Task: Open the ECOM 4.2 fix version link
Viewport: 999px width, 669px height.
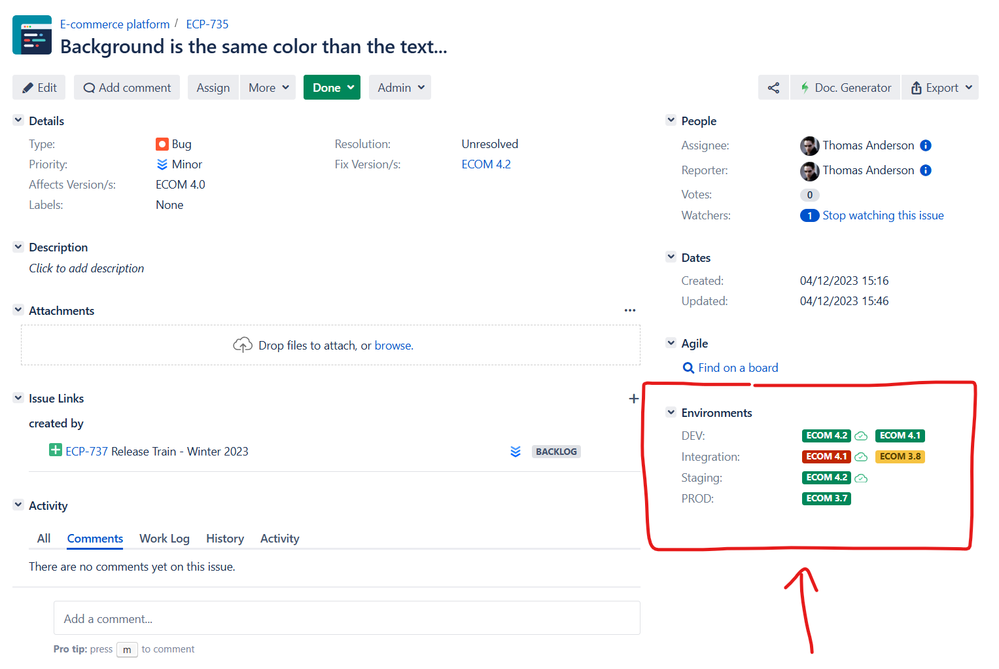Action: [486, 164]
